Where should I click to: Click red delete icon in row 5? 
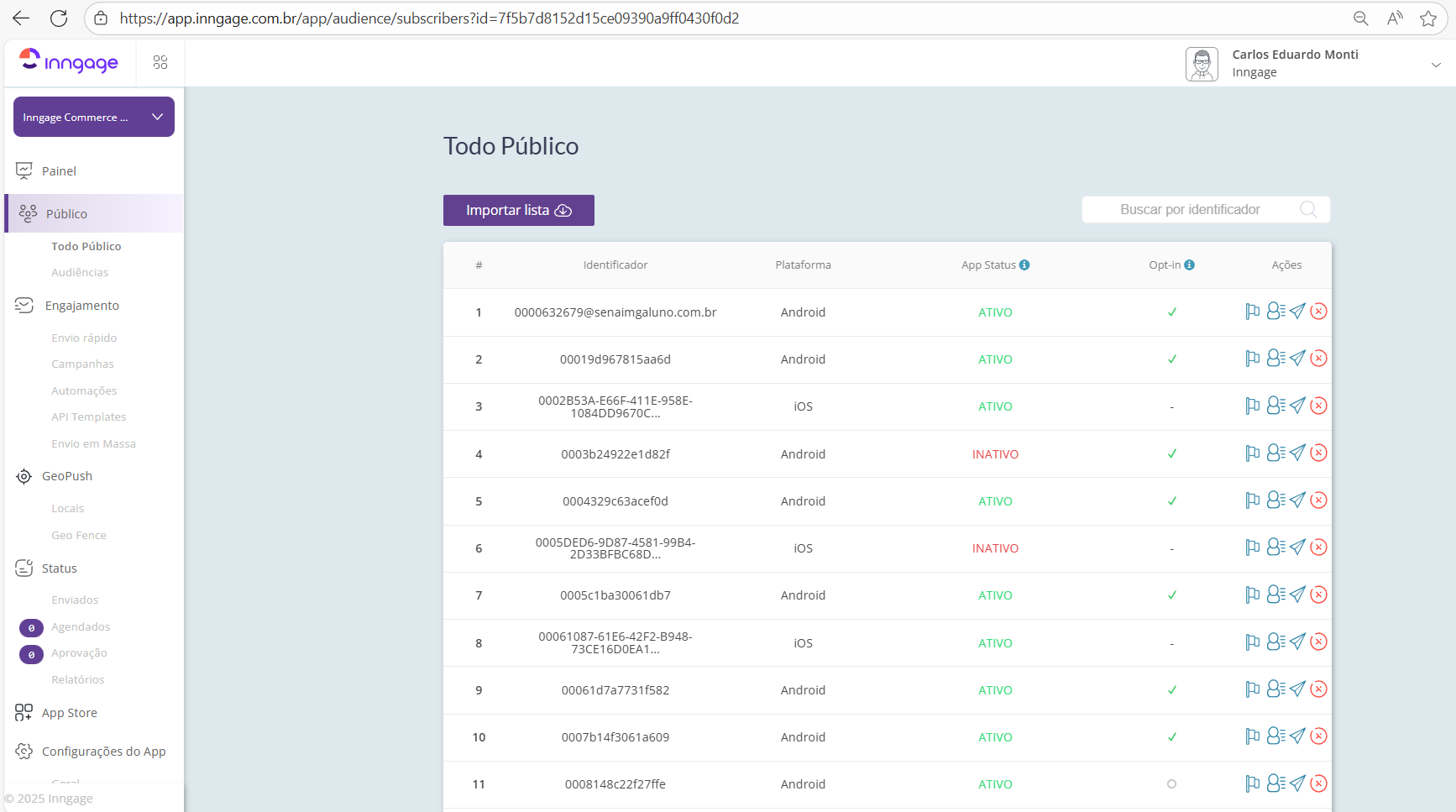tap(1319, 500)
